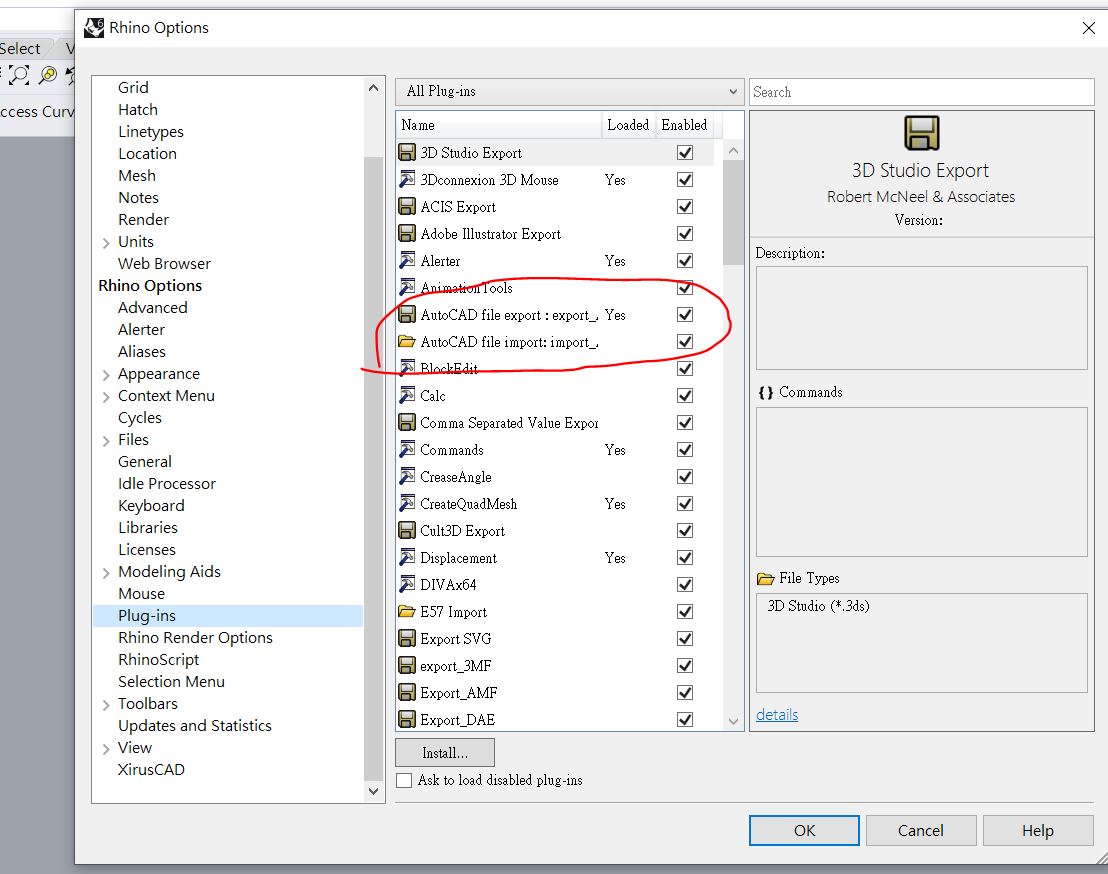The width and height of the screenshot is (1108, 874).
Task: Click the ACIS Export disk icon
Action: (407, 206)
